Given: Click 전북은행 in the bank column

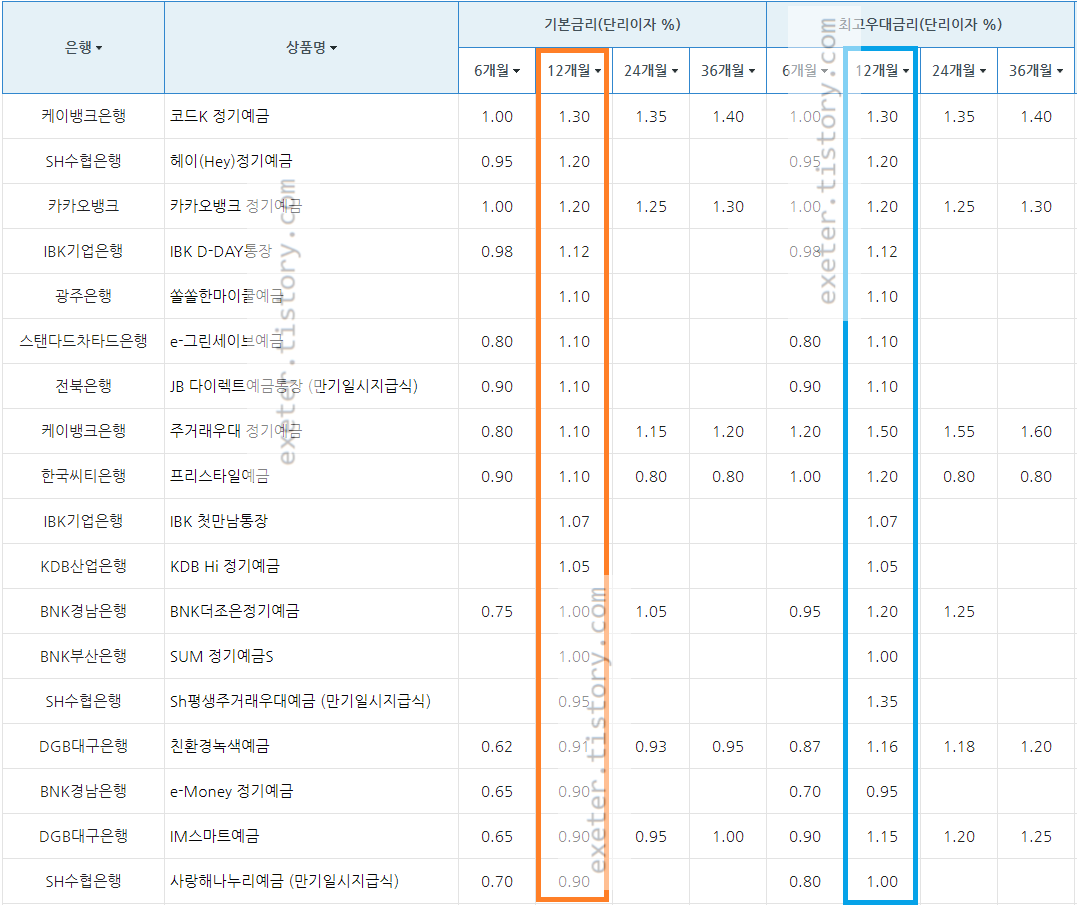Looking at the screenshot, I should tap(83, 386).
